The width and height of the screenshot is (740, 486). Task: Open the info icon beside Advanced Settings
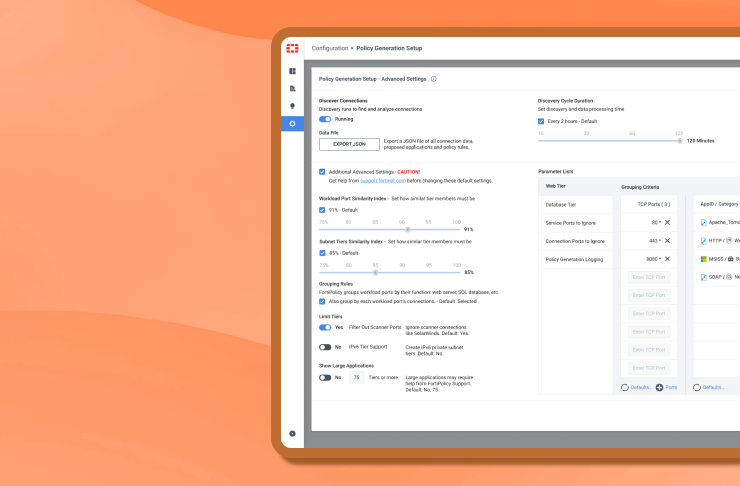433,79
